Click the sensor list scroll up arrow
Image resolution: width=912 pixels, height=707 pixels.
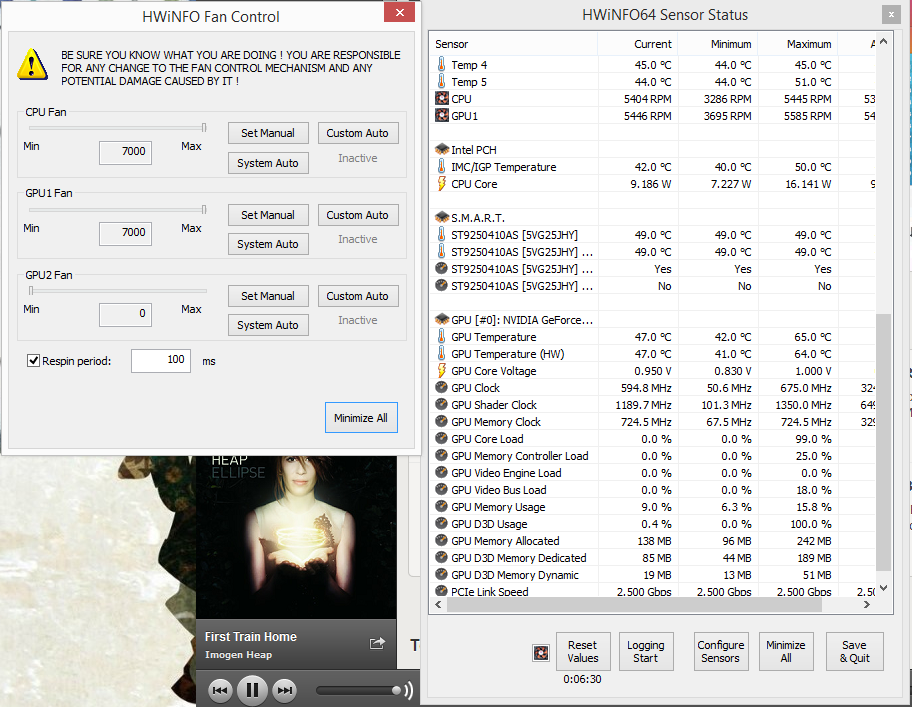tap(883, 42)
